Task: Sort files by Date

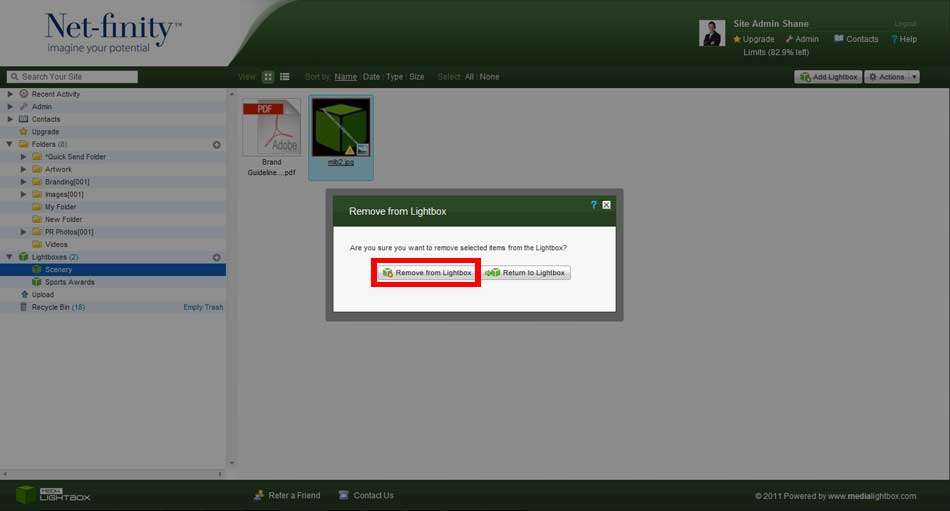Action: (x=371, y=77)
